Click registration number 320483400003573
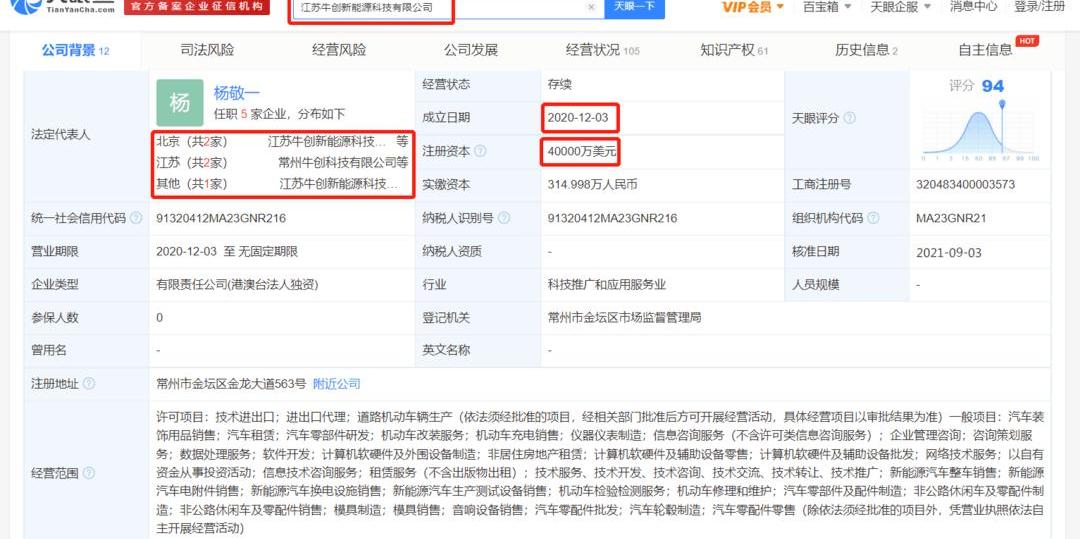 coord(965,184)
